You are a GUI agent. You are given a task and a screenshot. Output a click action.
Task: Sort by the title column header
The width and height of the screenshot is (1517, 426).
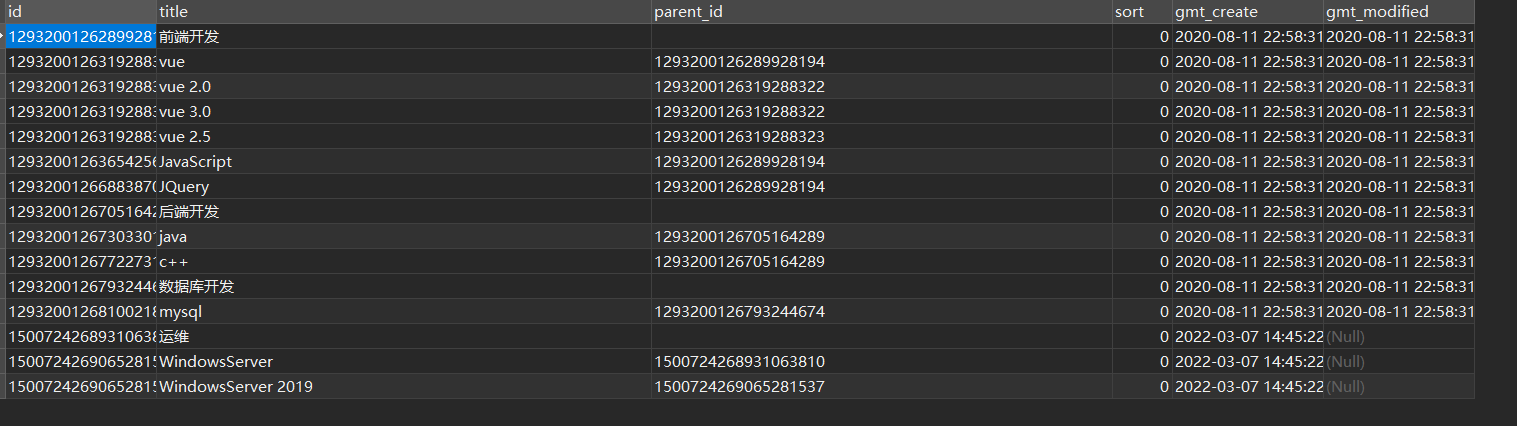tap(404, 12)
